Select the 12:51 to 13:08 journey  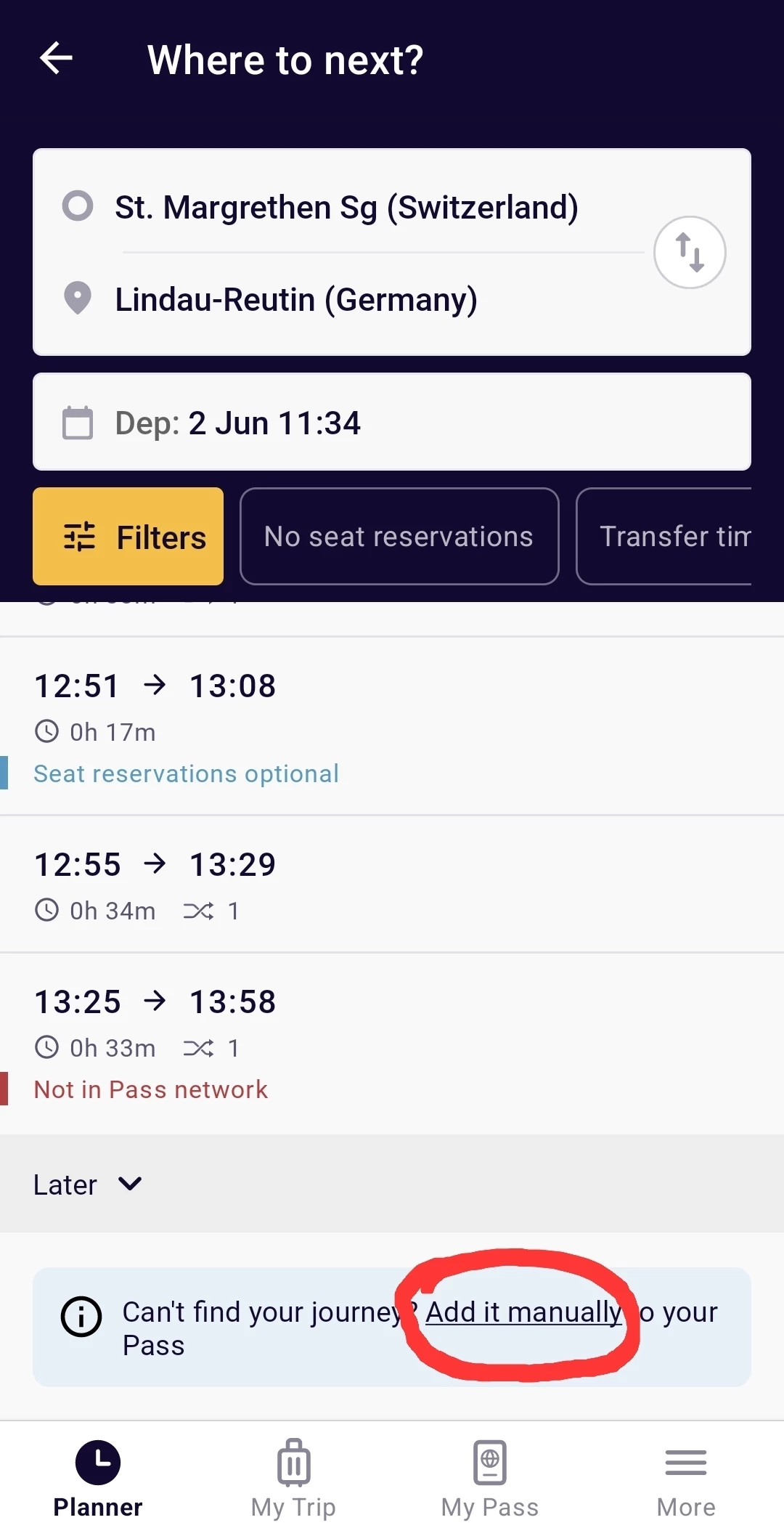(x=392, y=726)
